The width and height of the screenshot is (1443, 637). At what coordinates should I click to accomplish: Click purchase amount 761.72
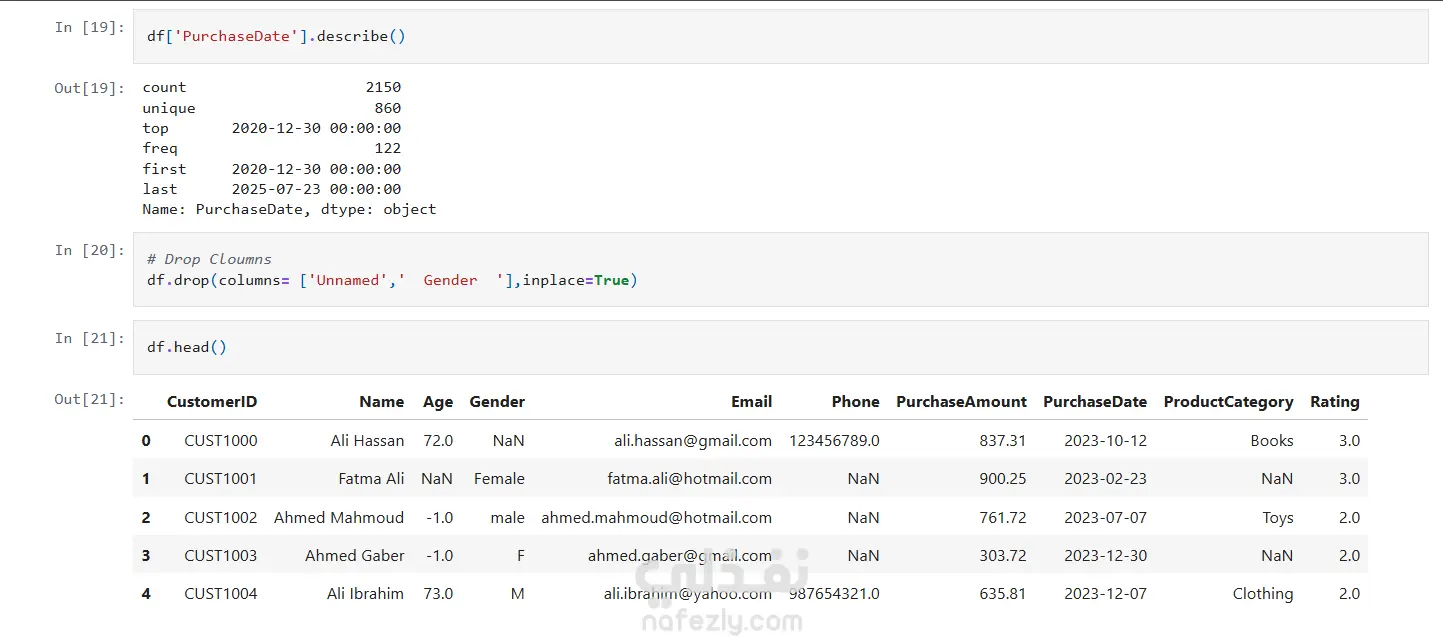tap(1003, 518)
